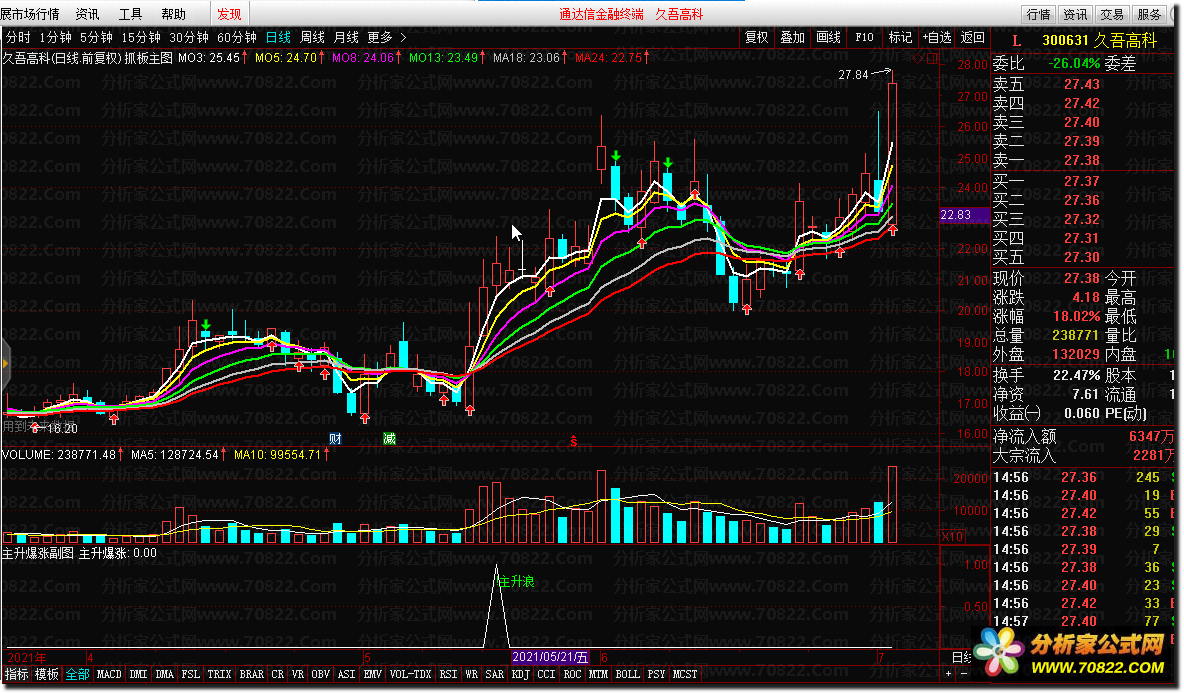This screenshot has width=1184, height=693.
Task: Click the plus zoom button at bottom right
Action: pos(948,673)
